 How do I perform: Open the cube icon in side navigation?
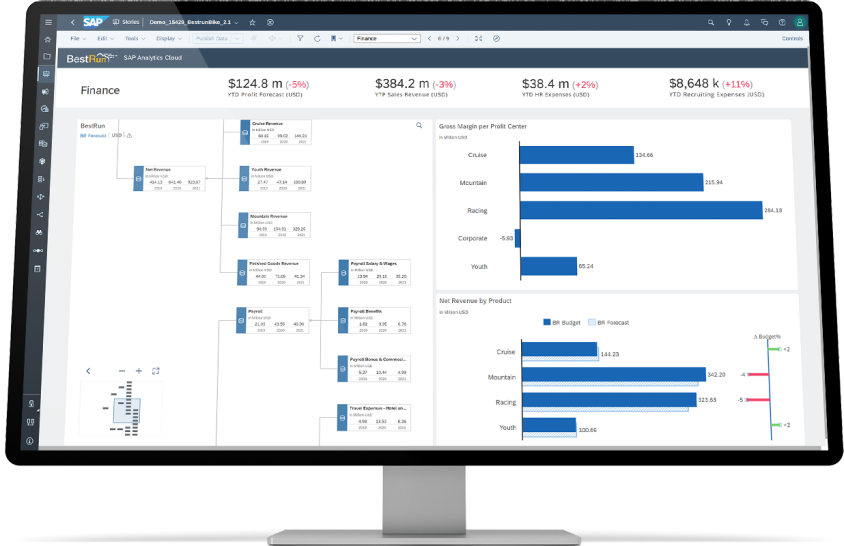(42, 161)
